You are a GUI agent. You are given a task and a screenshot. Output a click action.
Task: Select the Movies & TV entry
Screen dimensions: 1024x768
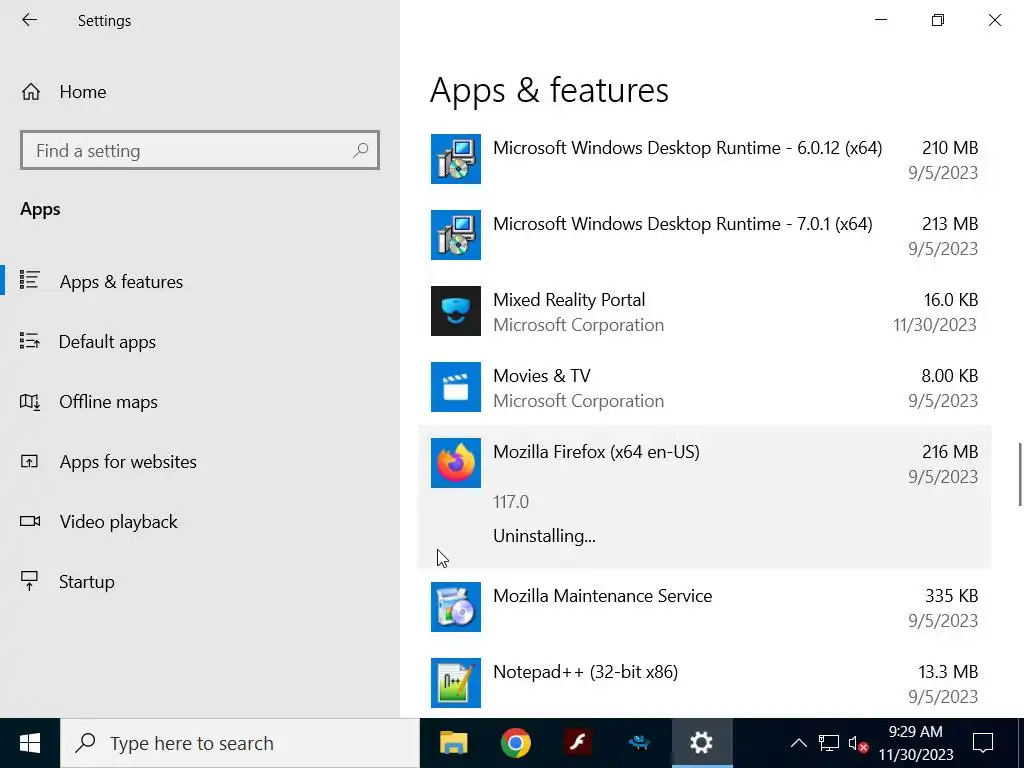(704, 387)
